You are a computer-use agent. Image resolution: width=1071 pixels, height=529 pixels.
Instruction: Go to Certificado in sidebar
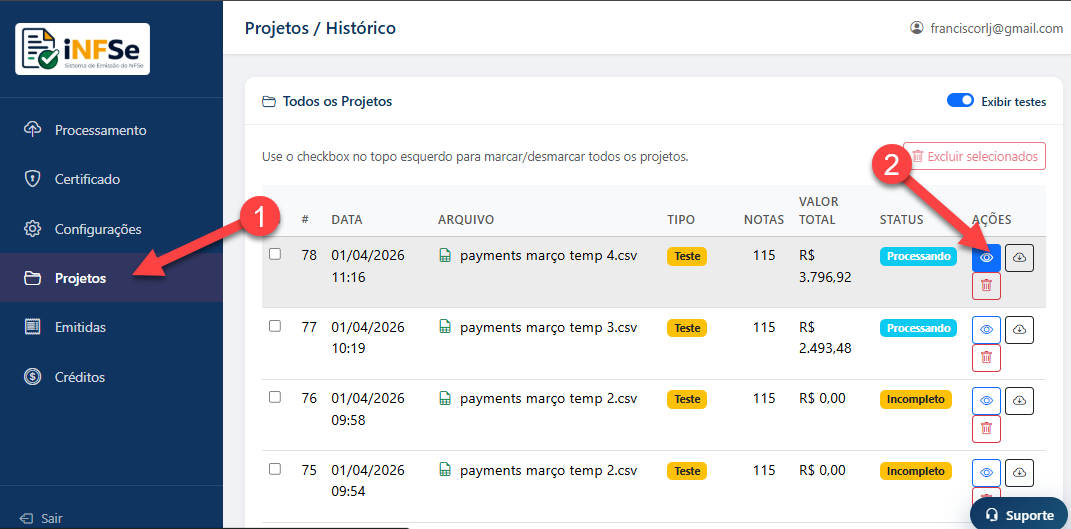click(87, 179)
